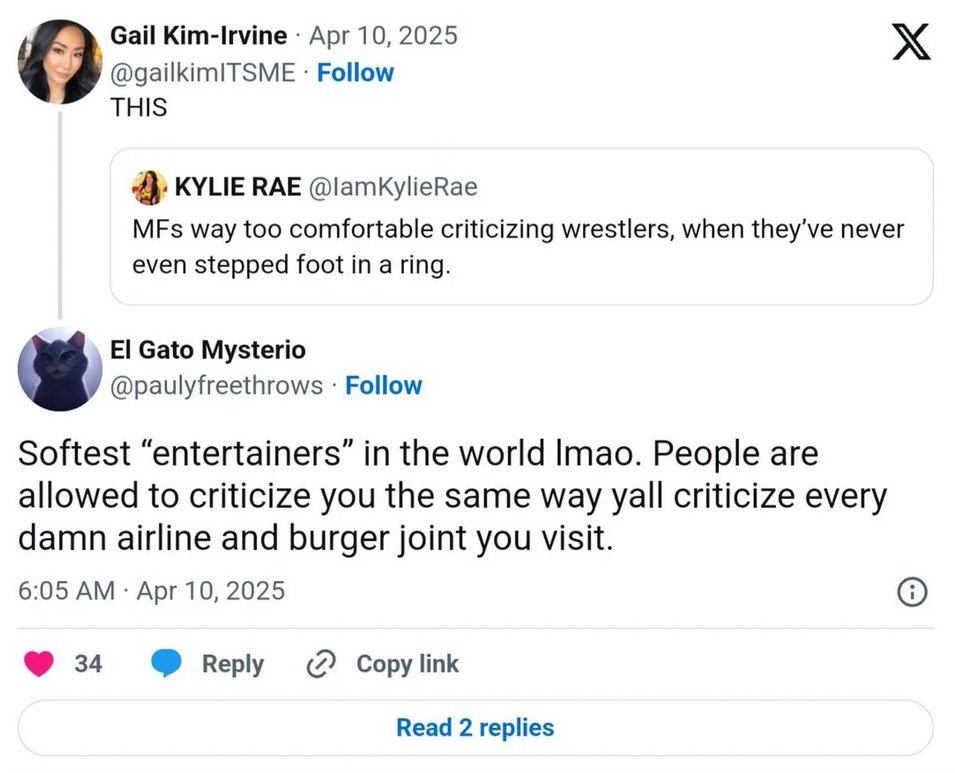Click the 6:05 AM timestamp

[x=66, y=591]
